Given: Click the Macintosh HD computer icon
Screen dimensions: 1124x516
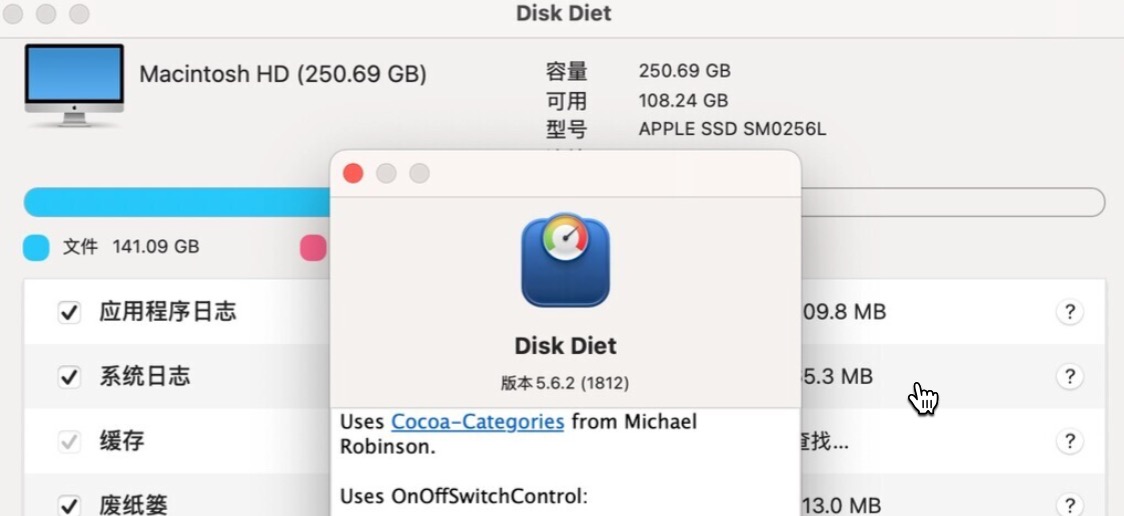Looking at the screenshot, I should [74, 85].
